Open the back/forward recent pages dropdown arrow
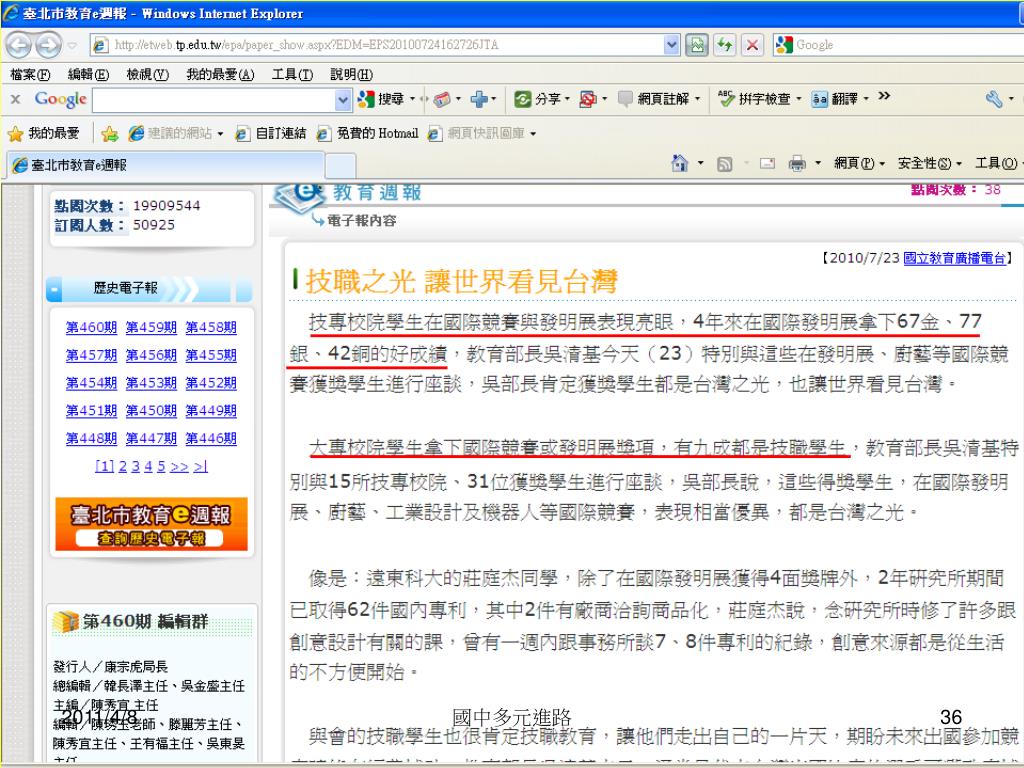This screenshot has height=768, width=1024. (x=72, y=46)
